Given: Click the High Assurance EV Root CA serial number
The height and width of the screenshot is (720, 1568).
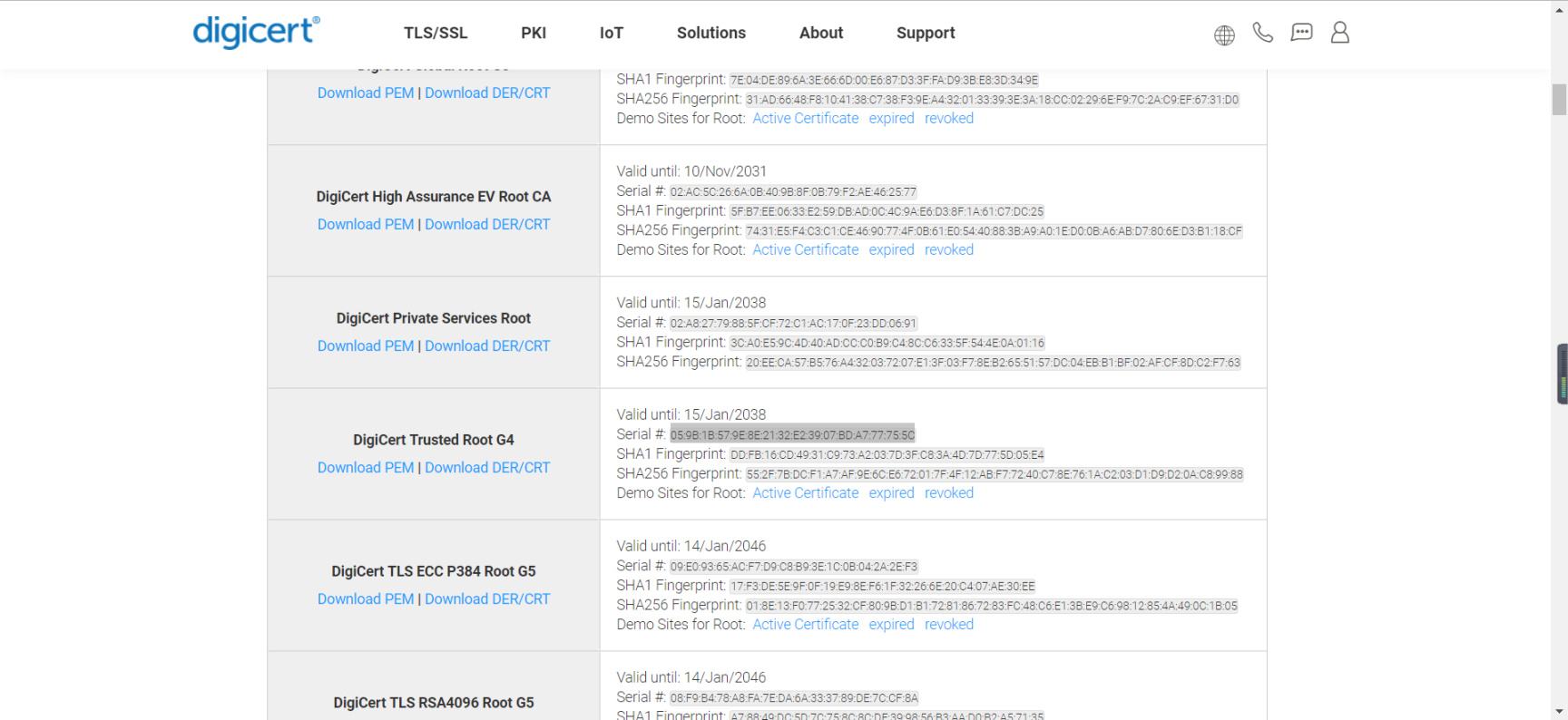Looking at the screenshot, I should coord(793,192).
